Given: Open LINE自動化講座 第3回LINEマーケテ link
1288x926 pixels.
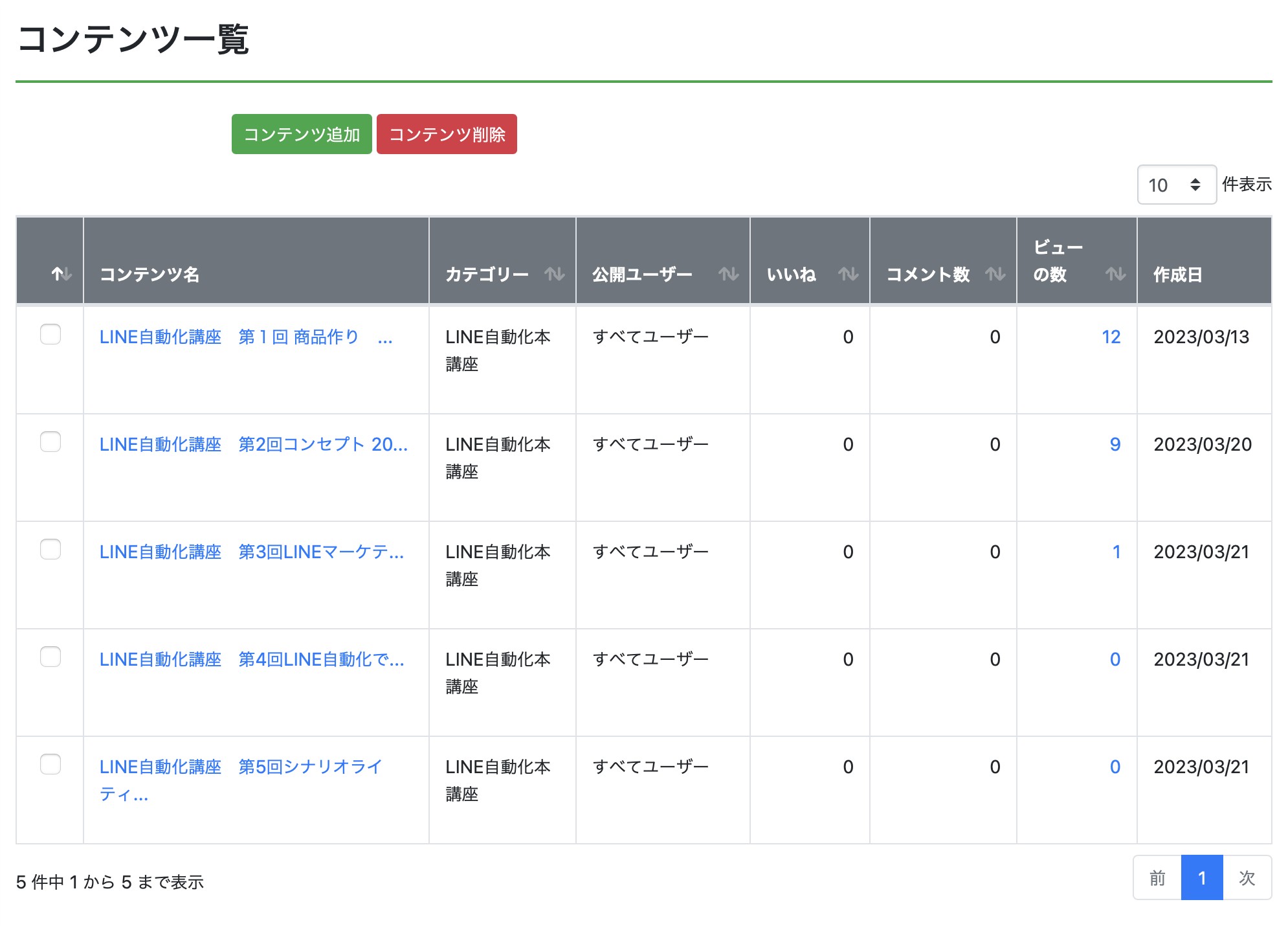Looking at the screenshot, I should click(252, 552).
